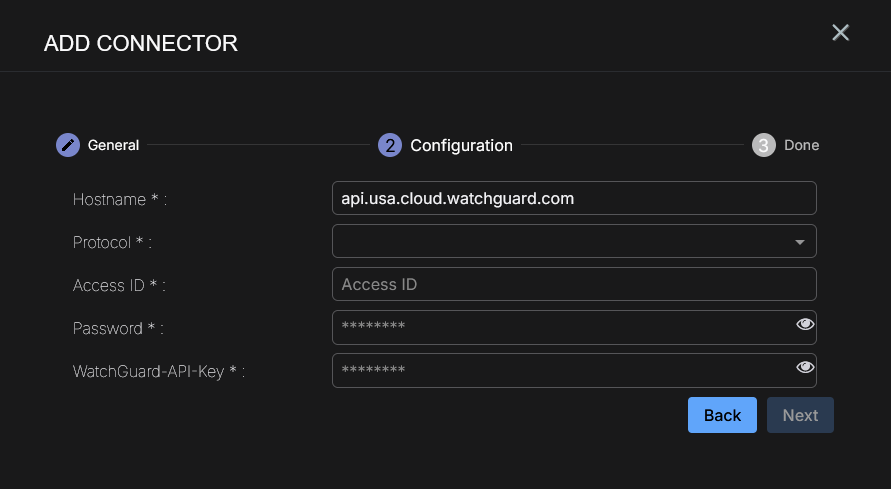
Task: Click inside the empty Protocol select box
Action: pyautogui.click(x=560, y=242)
